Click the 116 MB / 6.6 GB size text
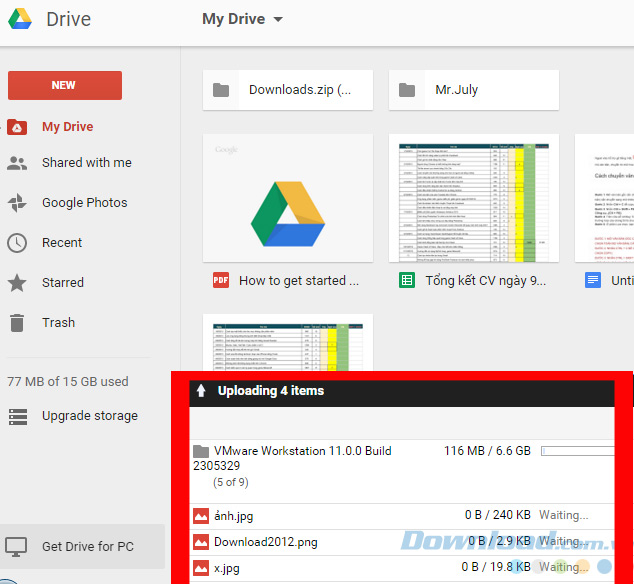The height and width of the screenshot is (584, 634). click(487, 451)
